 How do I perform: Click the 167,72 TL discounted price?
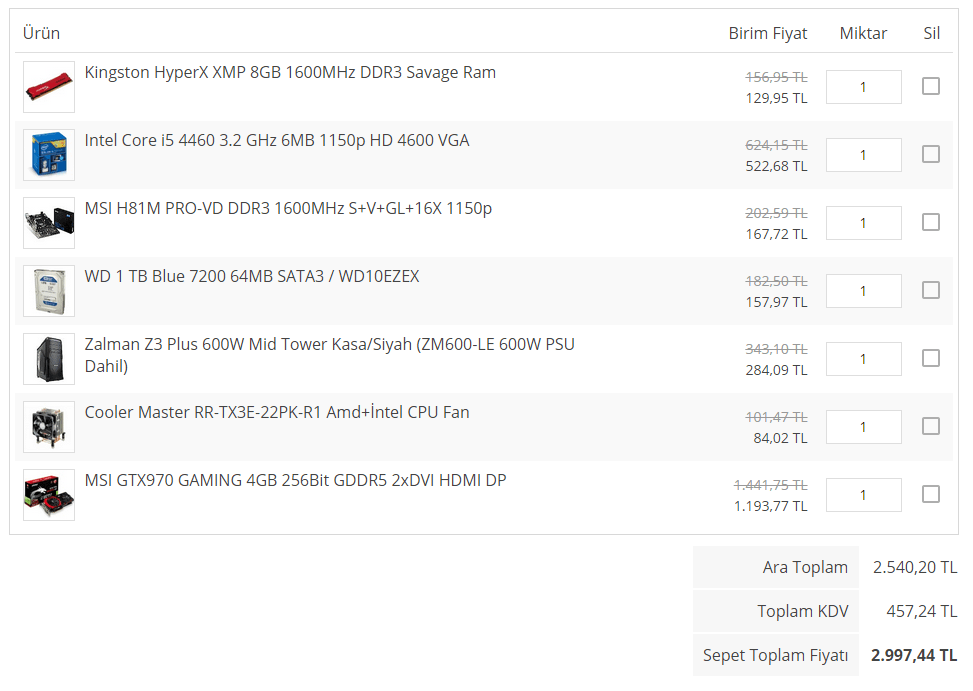click(x=776, y=234)
